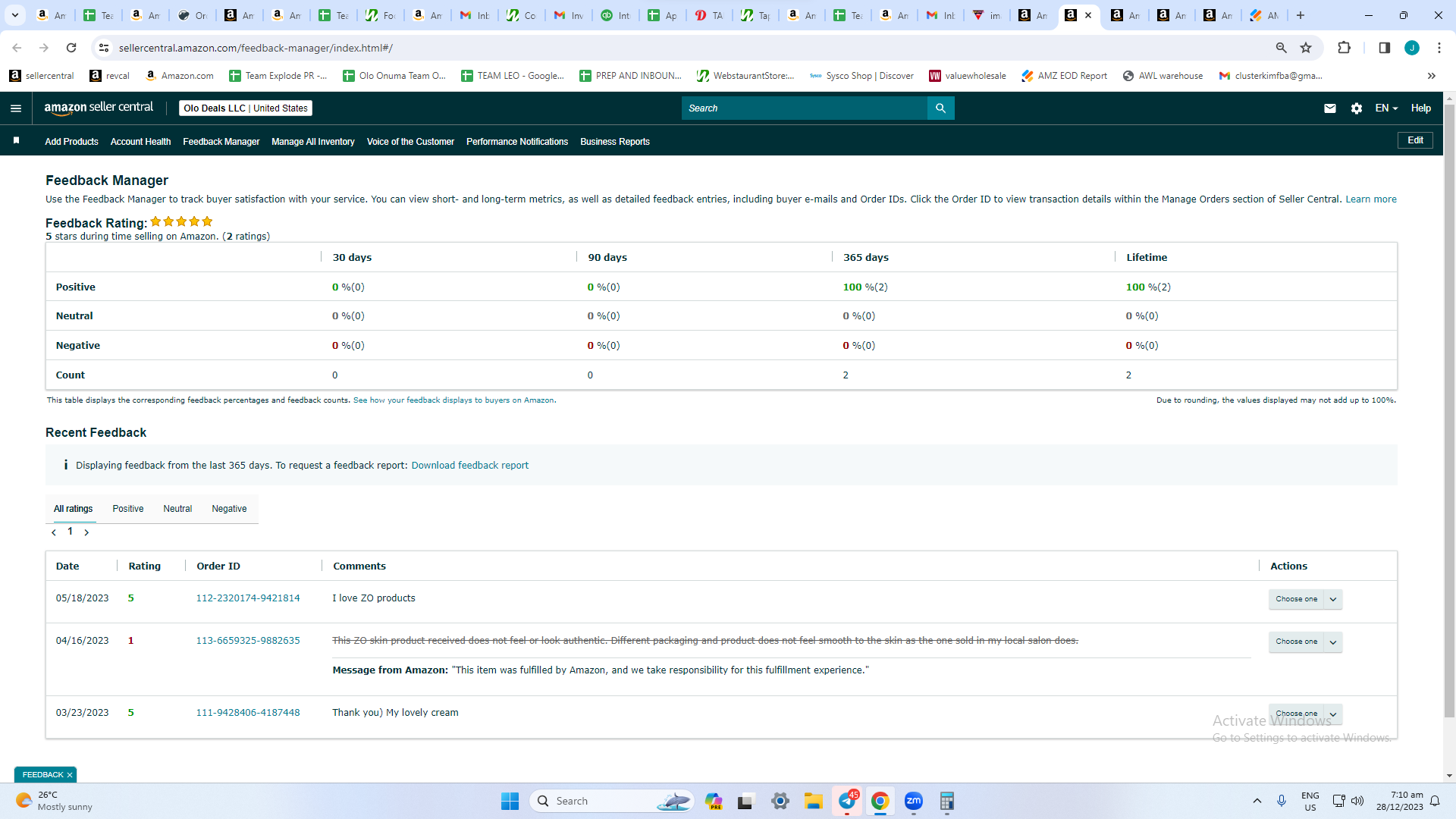Open Feedback Manager menu item
The width and height of the screenshot is (1456, 819).
coord(221,142)
